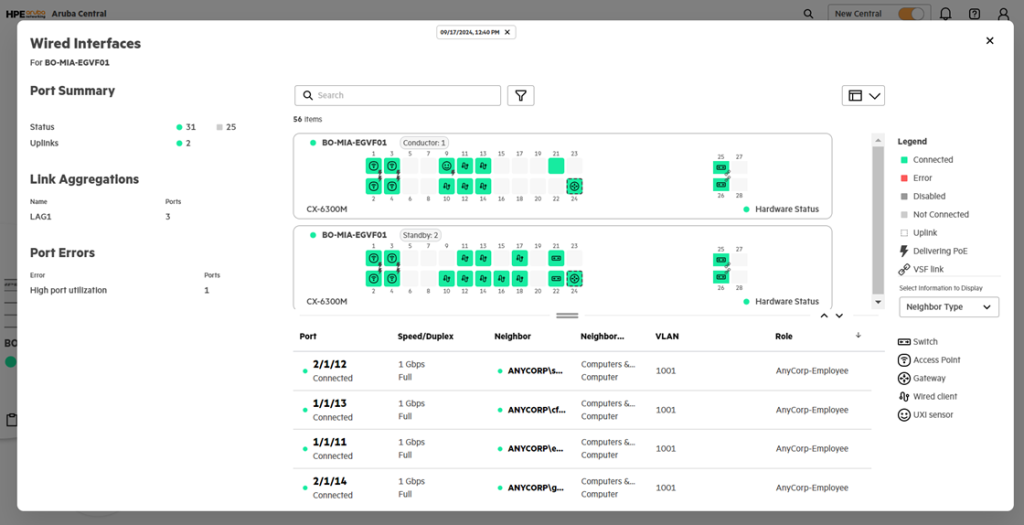This screenshot has width=1024, height=525.
Task: Select UXI sensor port 9 on Conductor
Action: tap(447, 166)
